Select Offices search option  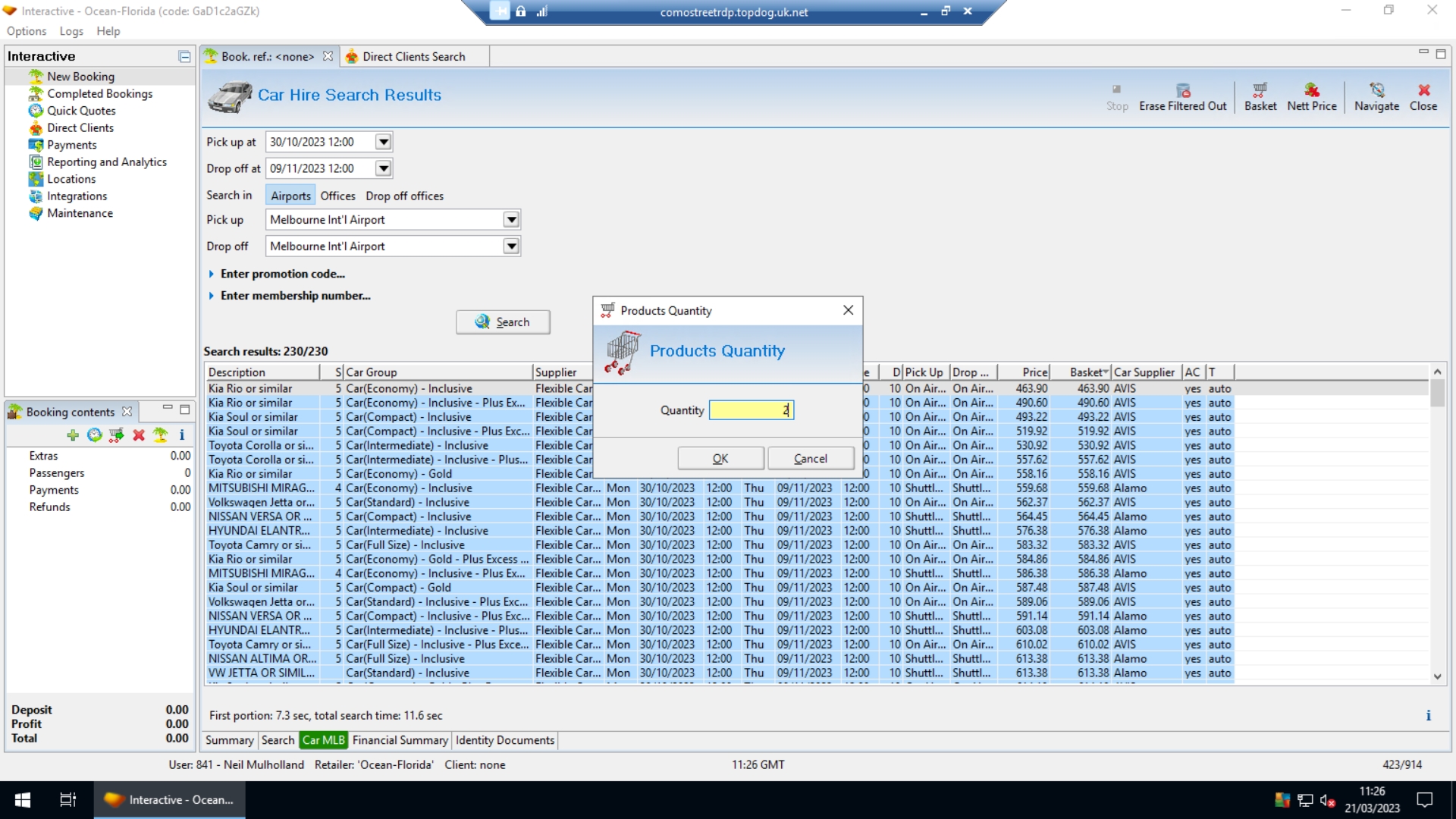click(x=337, y=196)
